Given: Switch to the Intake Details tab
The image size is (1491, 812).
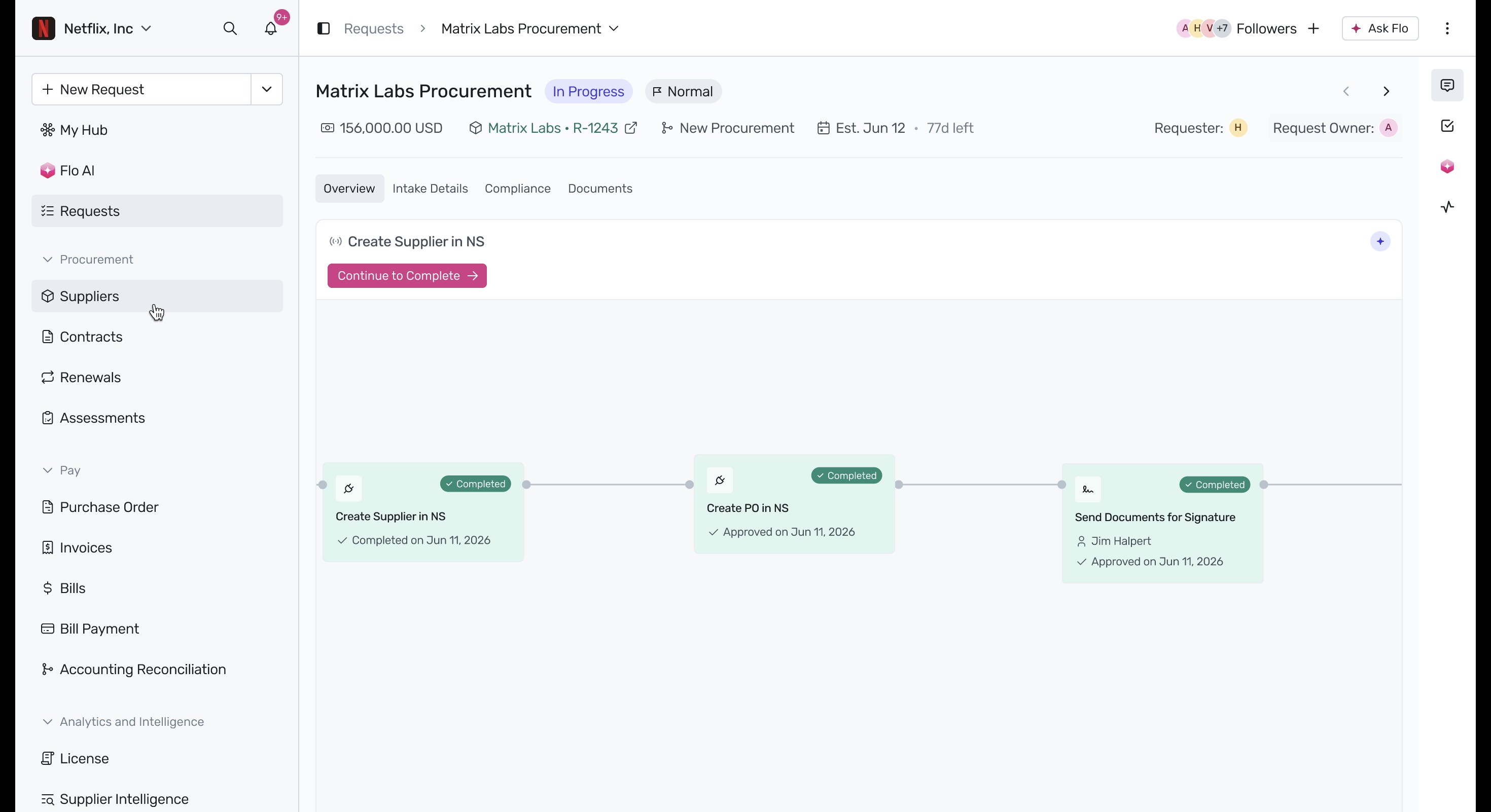Looking at the screenshot, I should tap(430, 189).
